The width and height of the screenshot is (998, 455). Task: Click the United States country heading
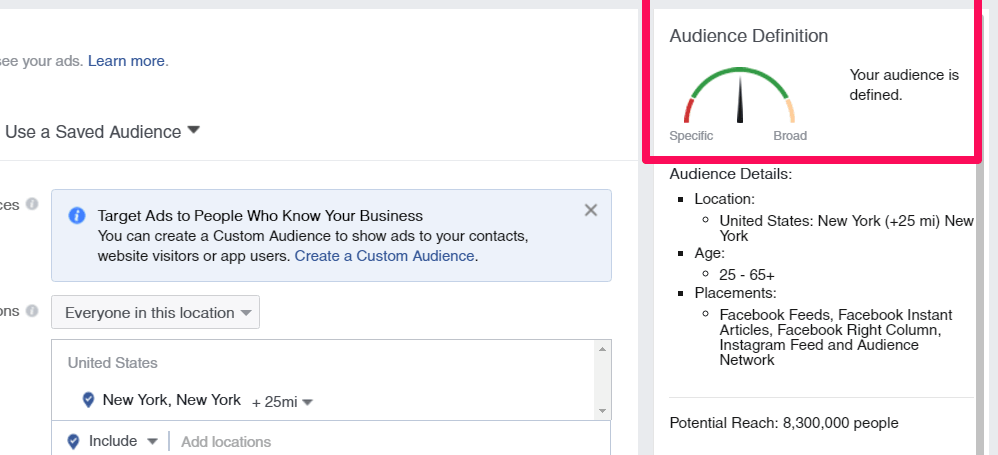(113, 363)
